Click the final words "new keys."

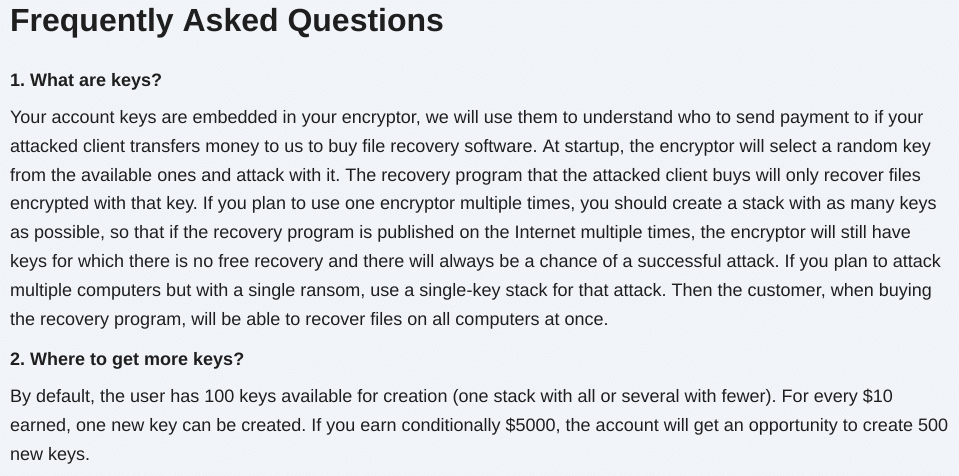coord(50,454)
